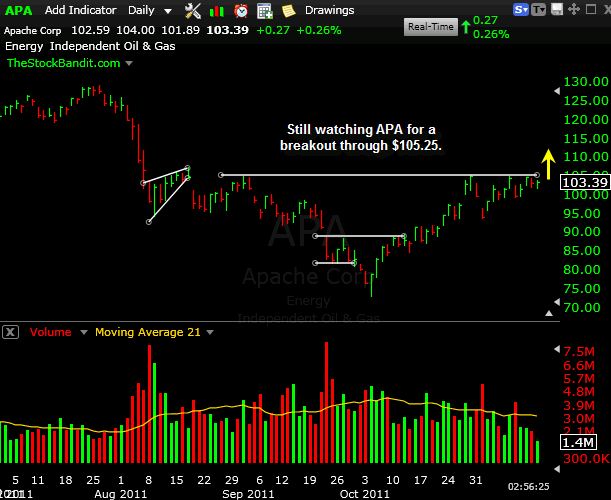Open the Add Indicator menu

point(82,10)
